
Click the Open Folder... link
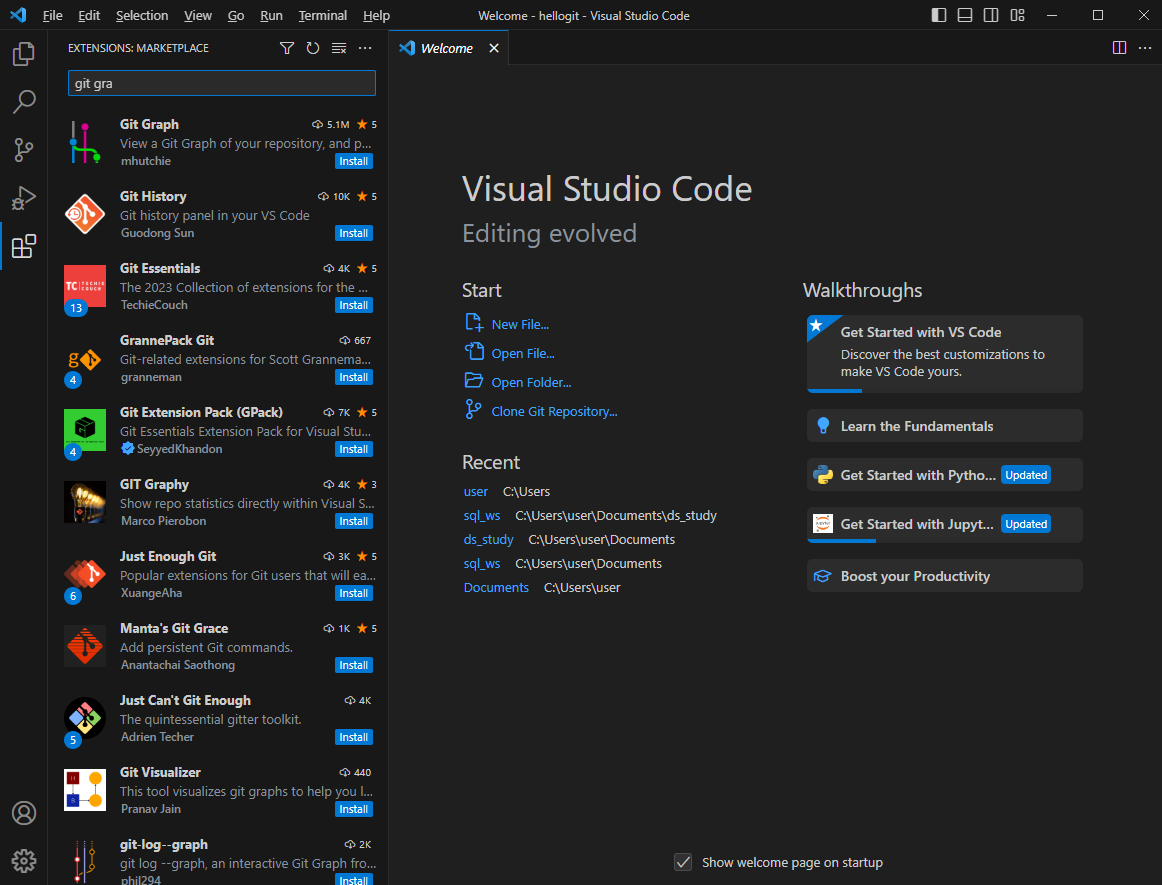pos(531,382)
